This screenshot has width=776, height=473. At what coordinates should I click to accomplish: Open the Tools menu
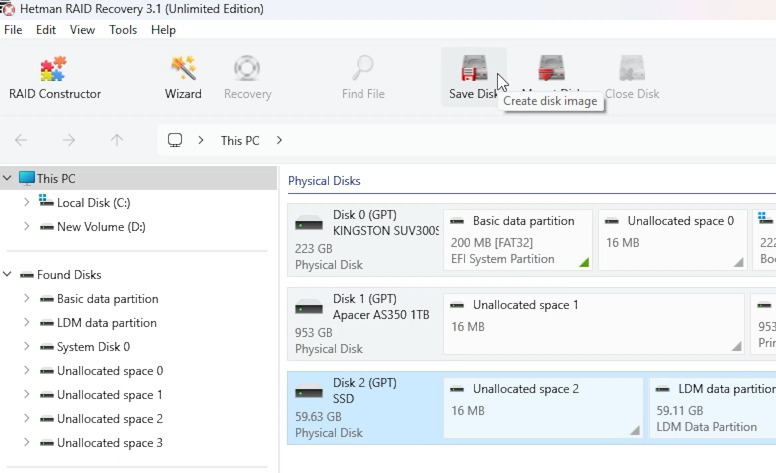pyautogui.click(x=123, y=30)
